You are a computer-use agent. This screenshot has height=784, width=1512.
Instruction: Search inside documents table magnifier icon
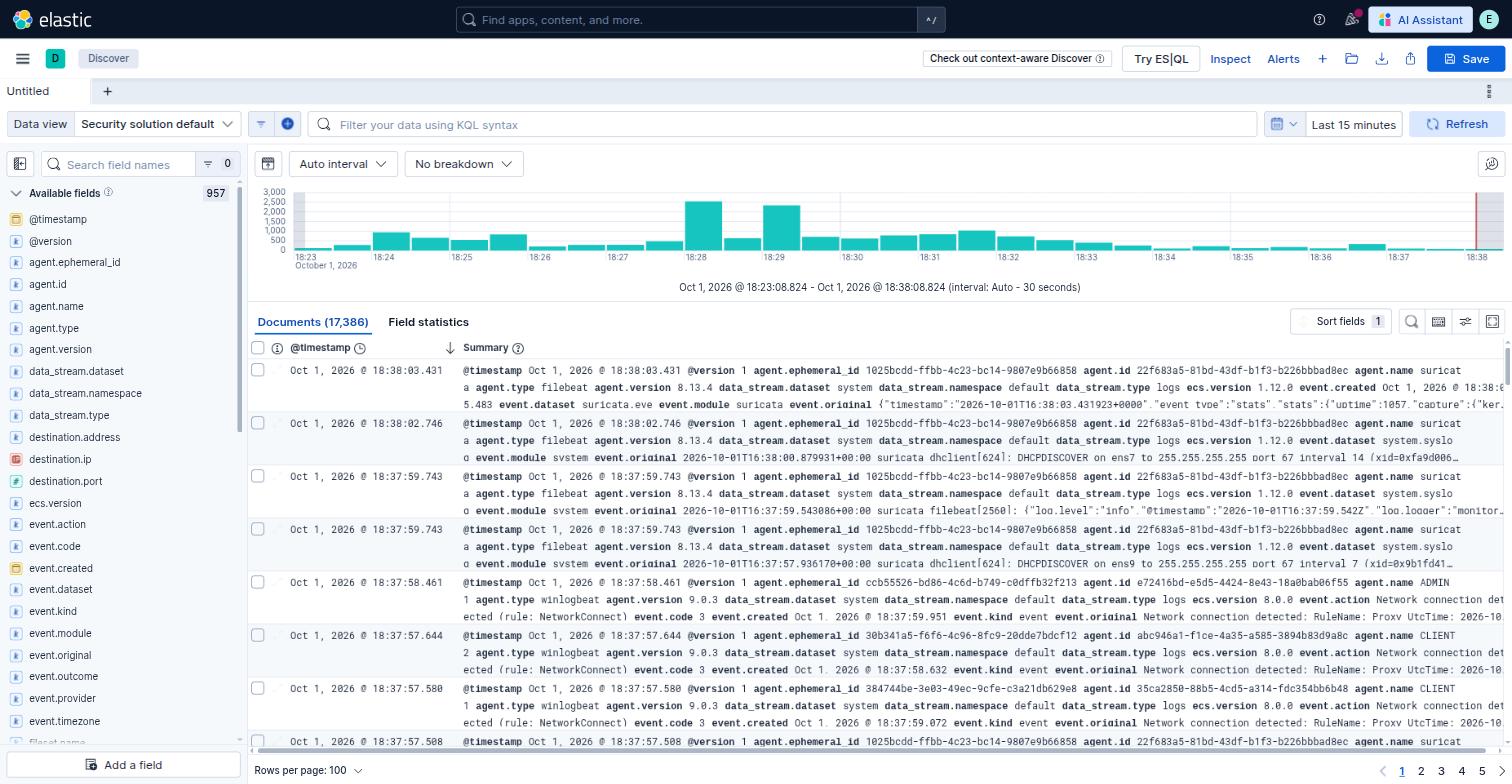click(x=1411, y=321)
